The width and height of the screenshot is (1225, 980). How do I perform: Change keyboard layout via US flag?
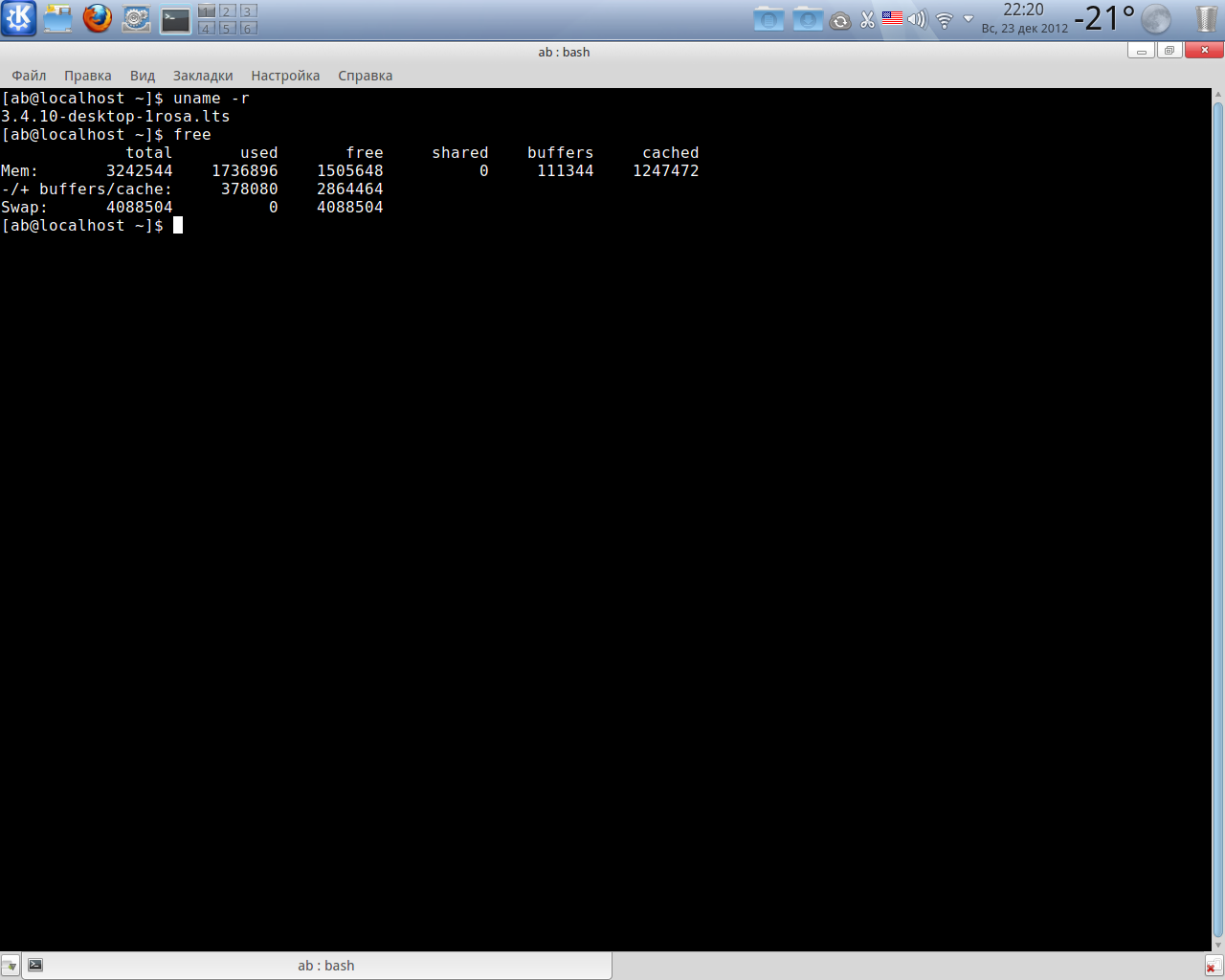[x=893, y=18]
